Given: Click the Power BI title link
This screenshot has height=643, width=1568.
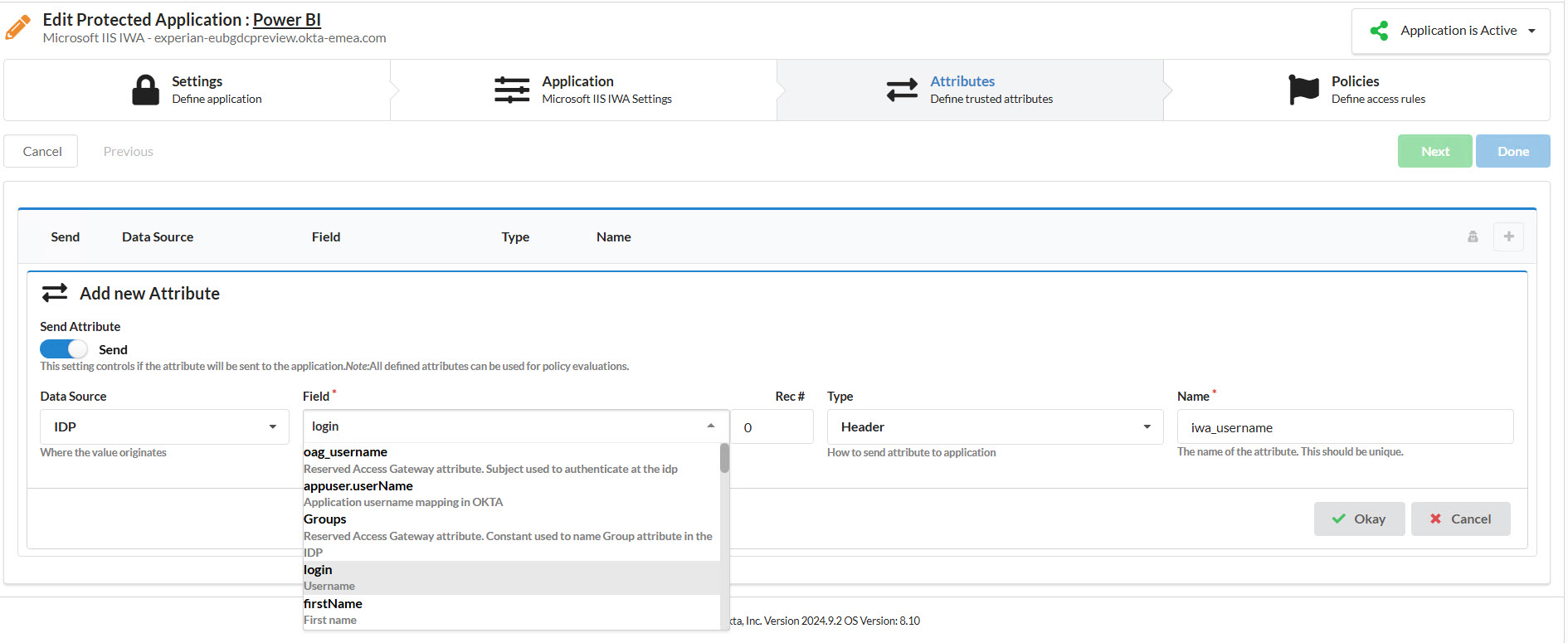Looking at the screenshot, I should tap(286, 20).
